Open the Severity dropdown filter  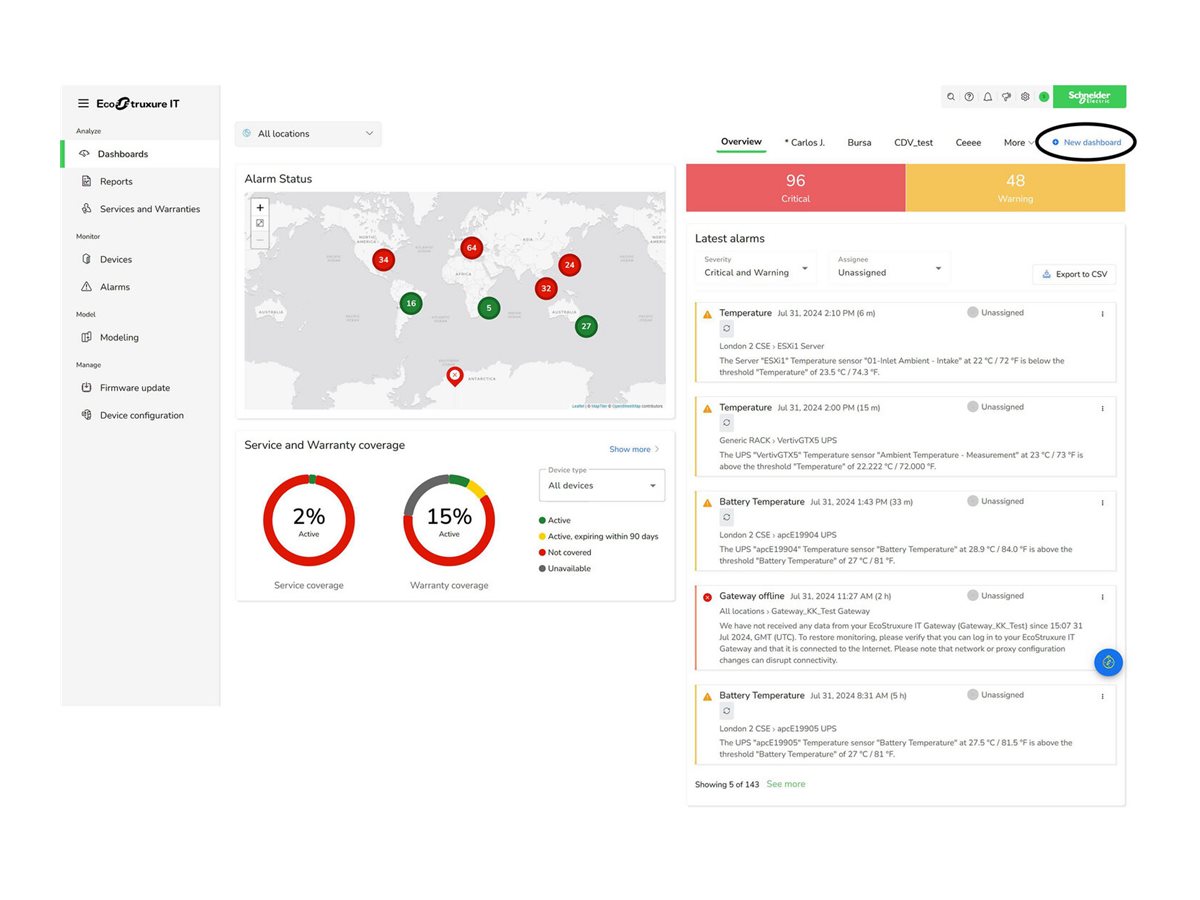coord(756,268)
